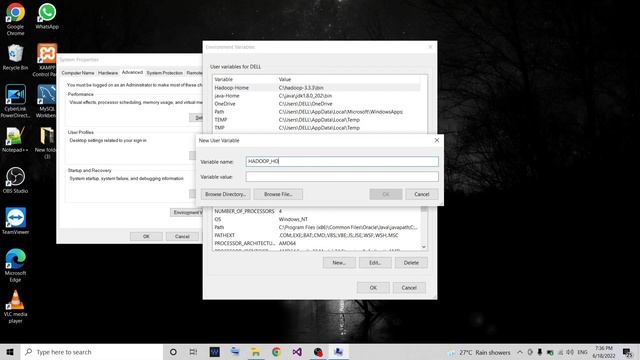
Task: Click the taskbar search box
Action: 92,352
